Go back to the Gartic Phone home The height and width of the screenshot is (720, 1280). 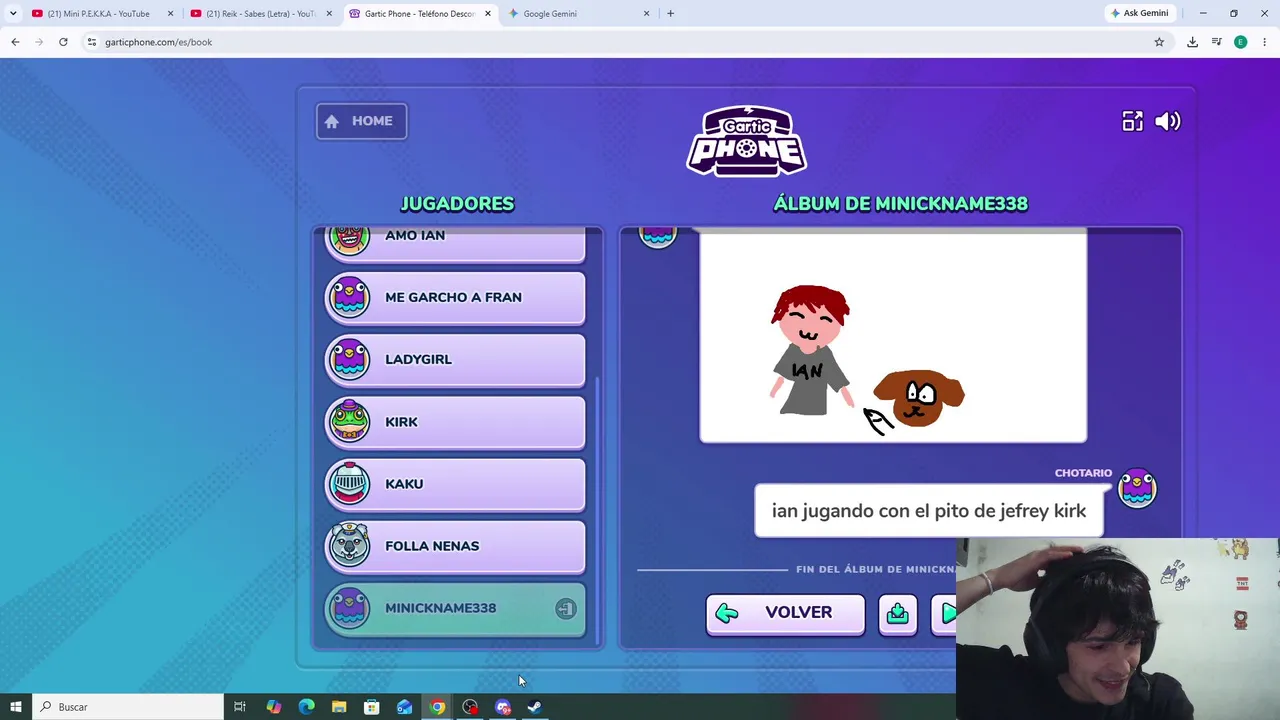tap(361, 121)
